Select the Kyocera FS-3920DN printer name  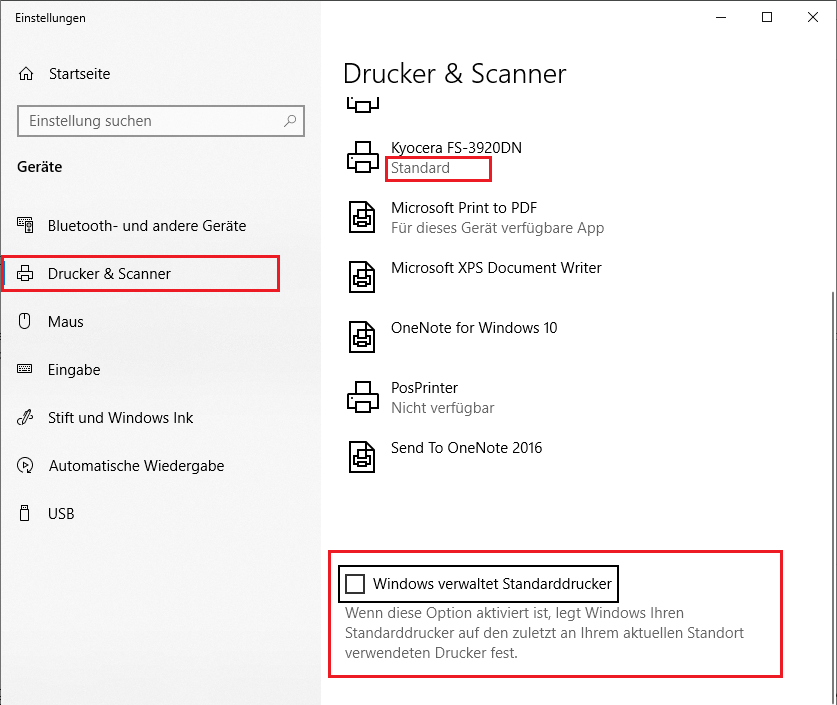[456, 148]
